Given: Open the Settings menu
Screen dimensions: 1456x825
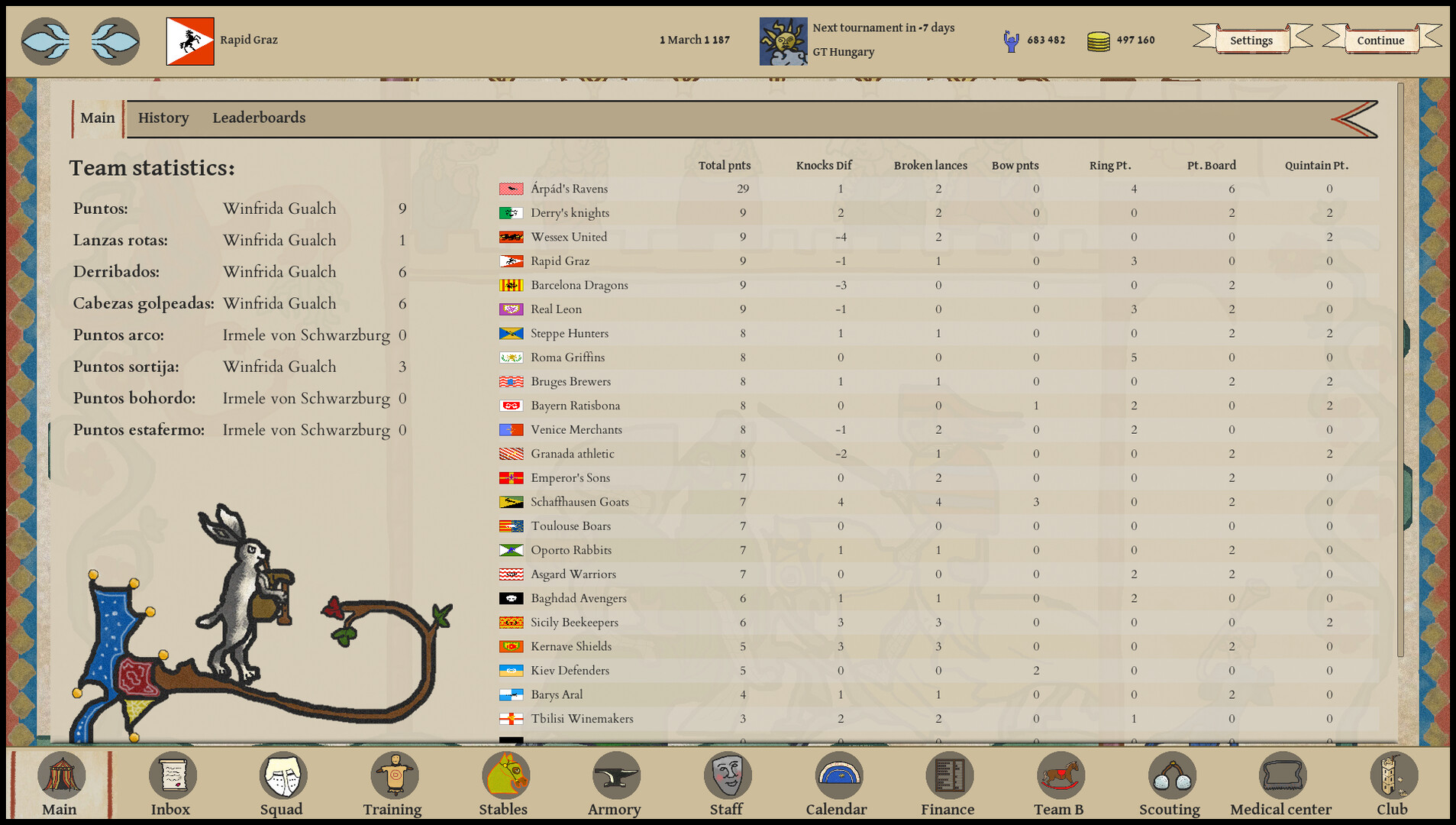Looking at the screenshot, I should click(1251, 40).
